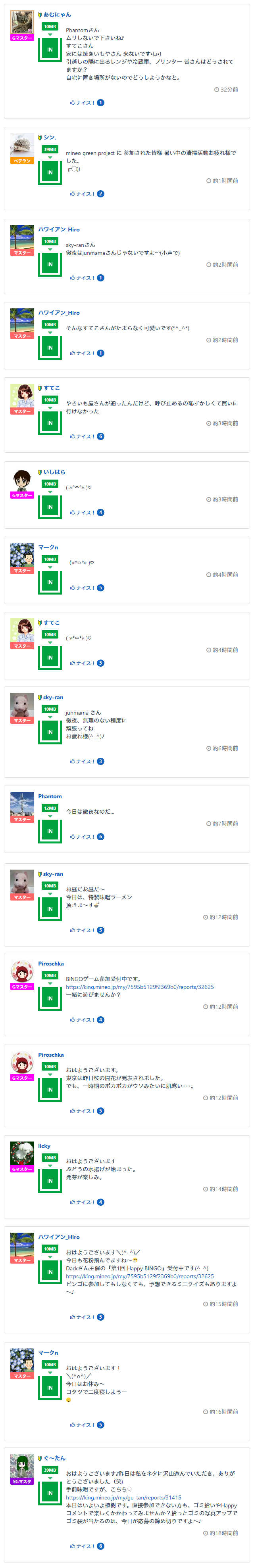Click the nice count on Phantom's 徹夜 post
Image resolution: width=254 pixels, height=1568 pixels.
coord(100,836)
